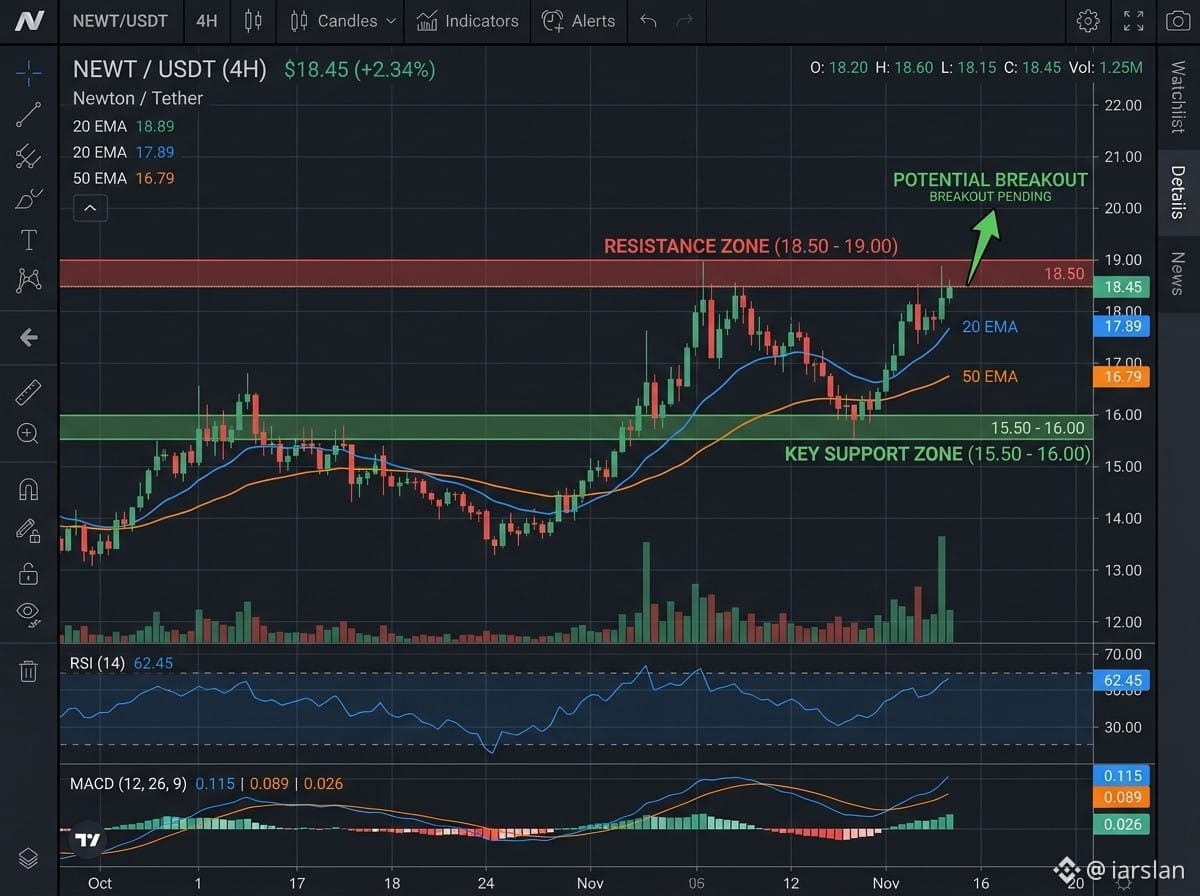
Task: Select the ruler measure tool
Action: pyautogui.click(x=28, y=393)
